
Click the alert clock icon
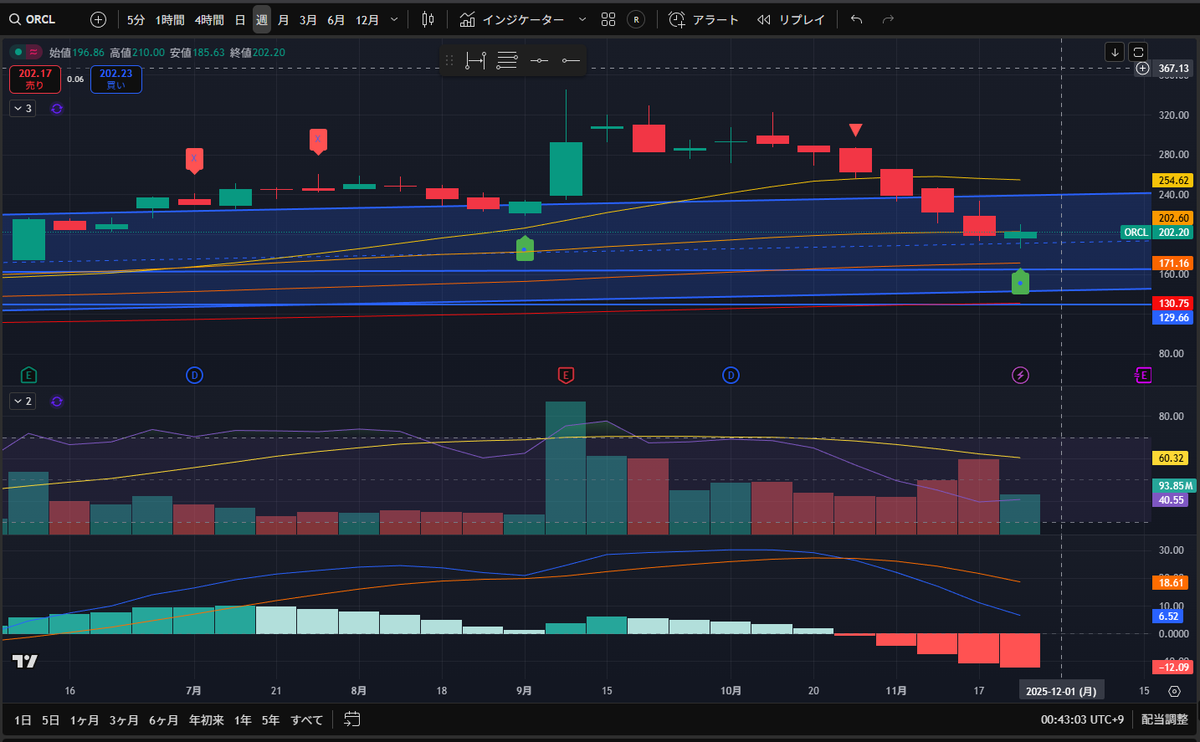(677, 19)
